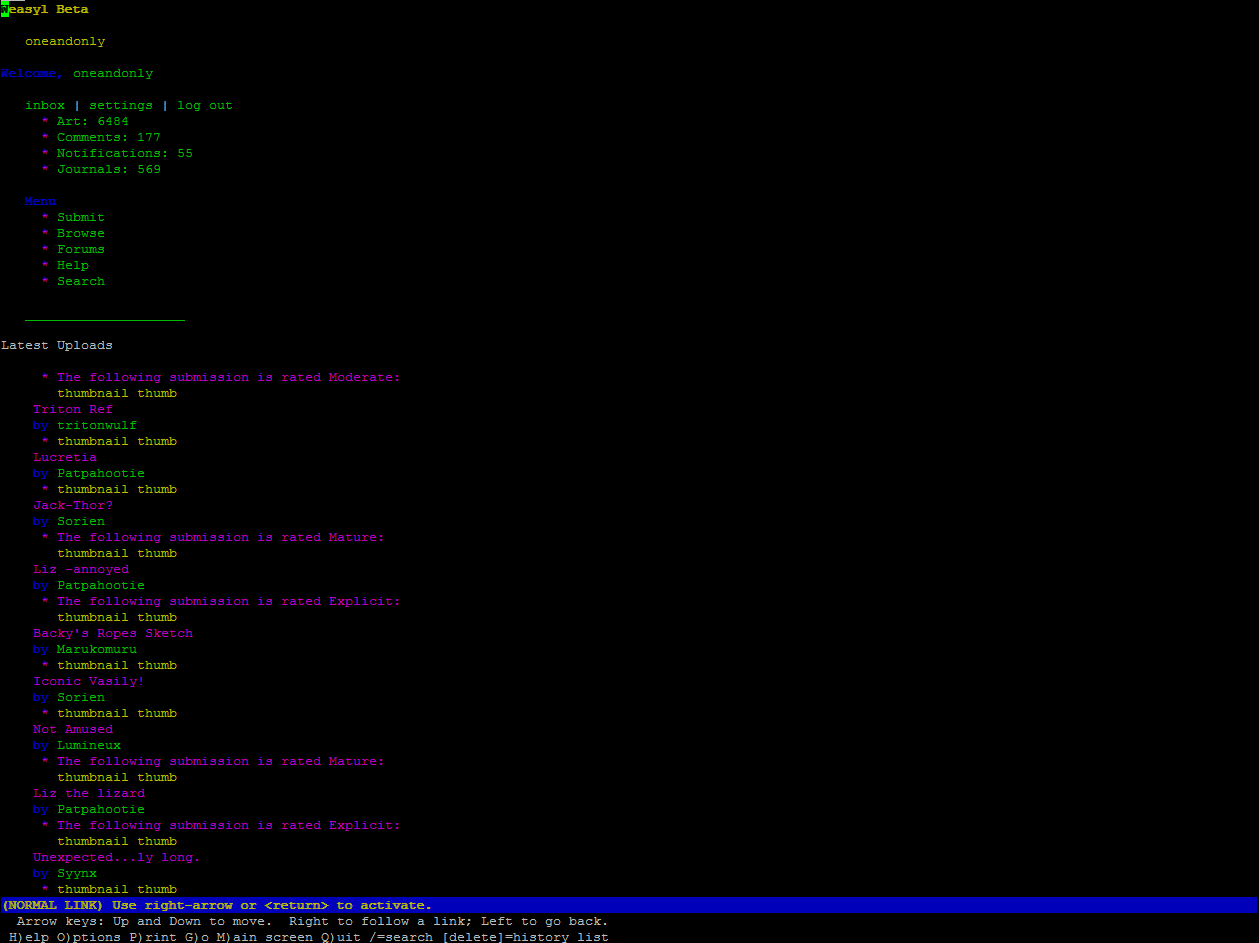Click the log out link
This screenshot has width=1259, height=943.
point(204,105)
